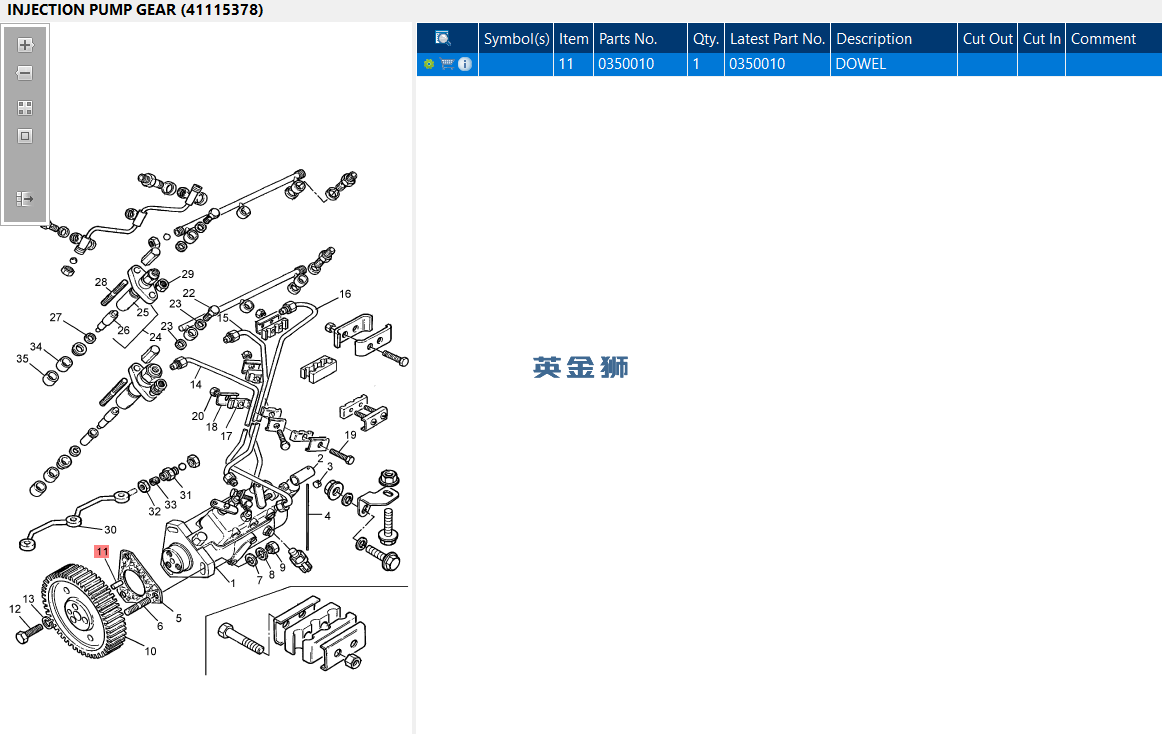Click the Latest Part No. column header

[x=777, y=39]
